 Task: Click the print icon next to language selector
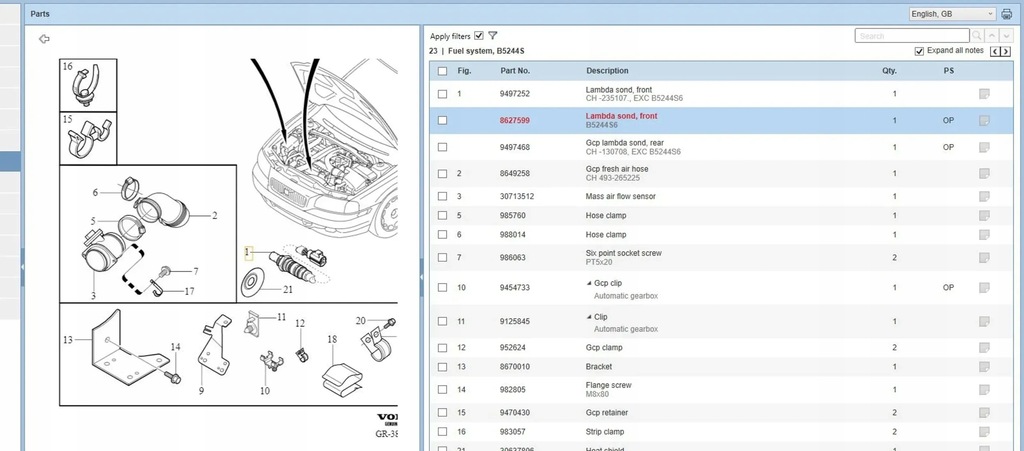[1006, 14]
